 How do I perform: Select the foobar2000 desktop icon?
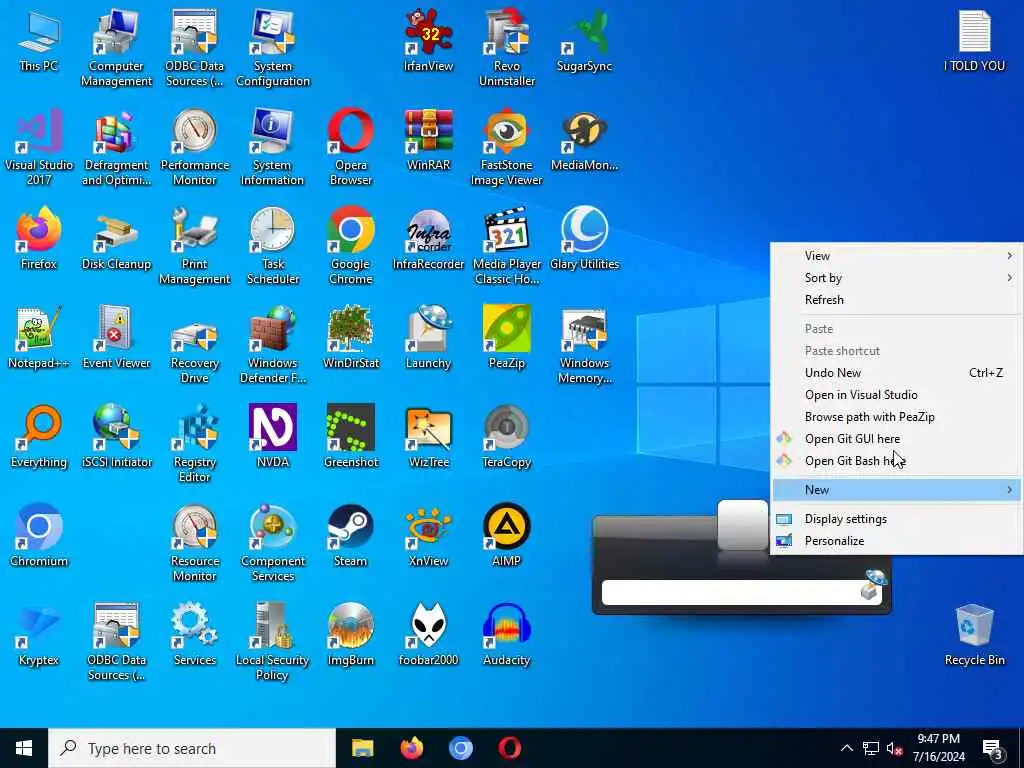(428, 634)
